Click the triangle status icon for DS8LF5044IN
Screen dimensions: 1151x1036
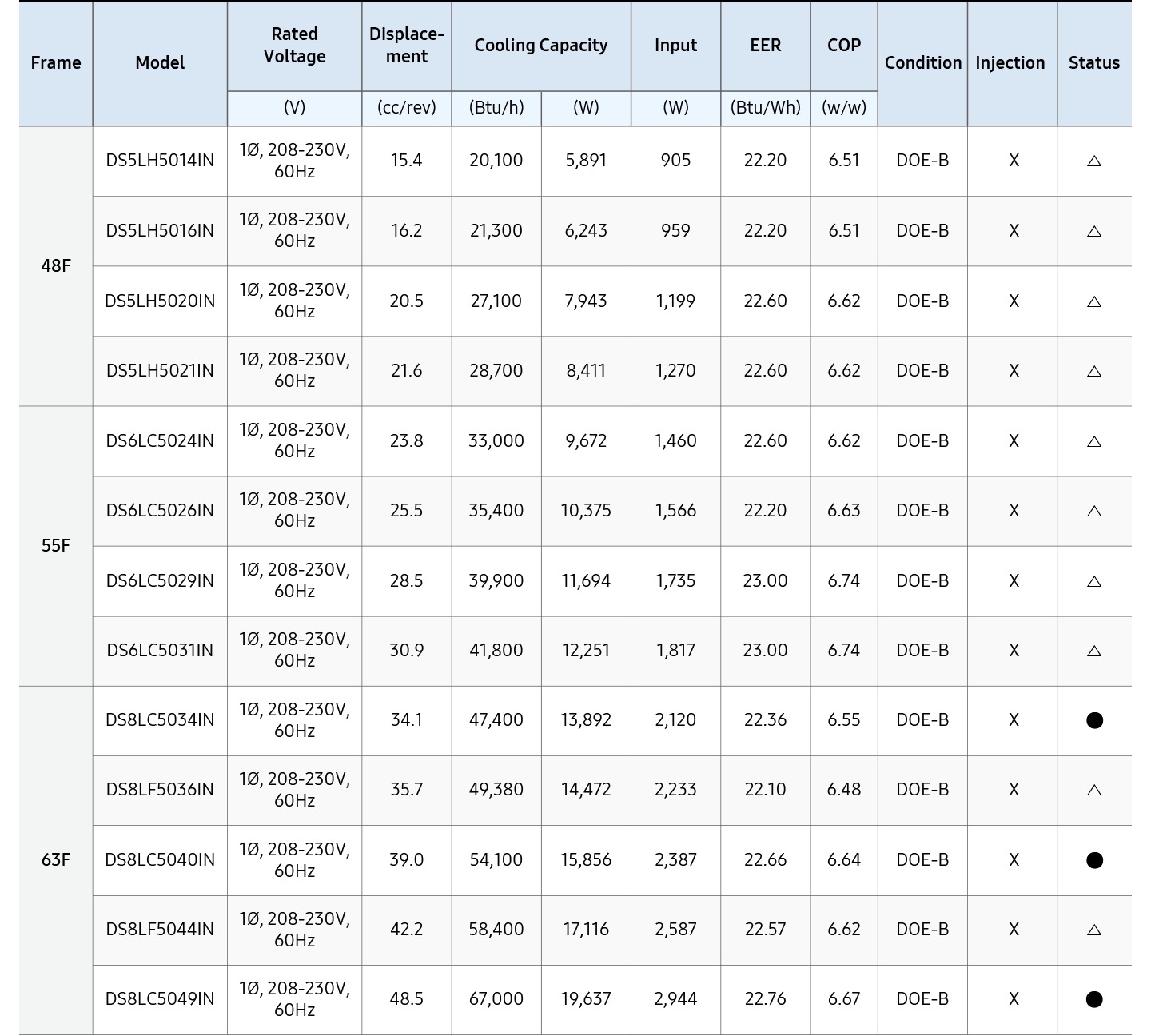tap(1094, 930)
